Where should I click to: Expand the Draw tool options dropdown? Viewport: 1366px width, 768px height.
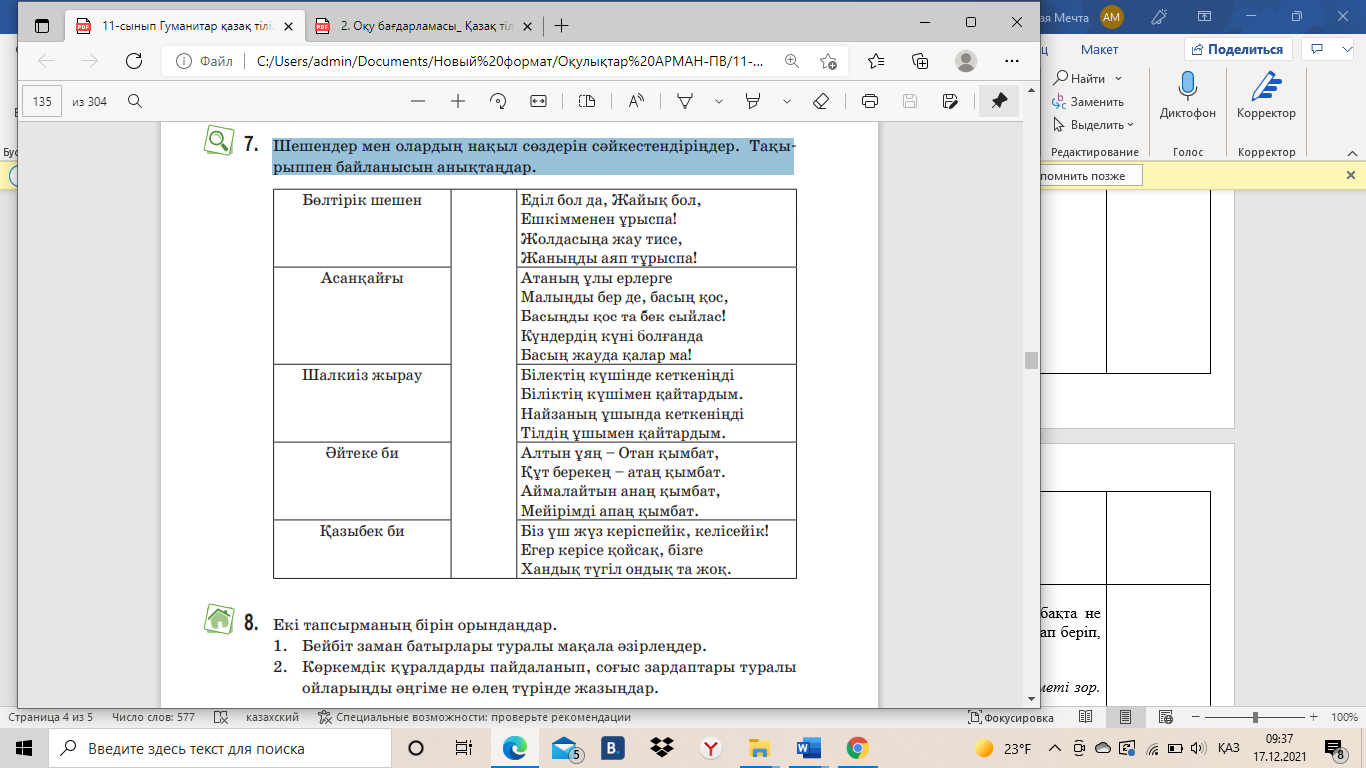718,101
